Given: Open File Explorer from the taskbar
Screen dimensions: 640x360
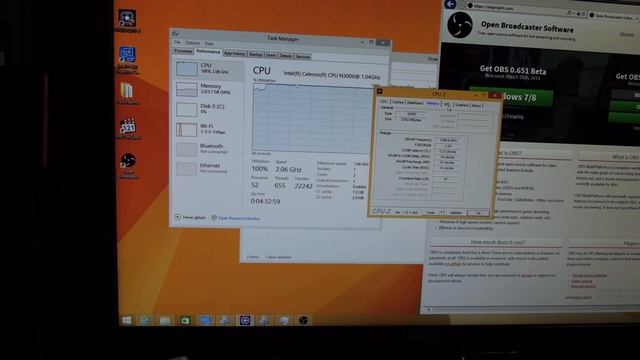Looking at the screenshot, I should [165, 320].
